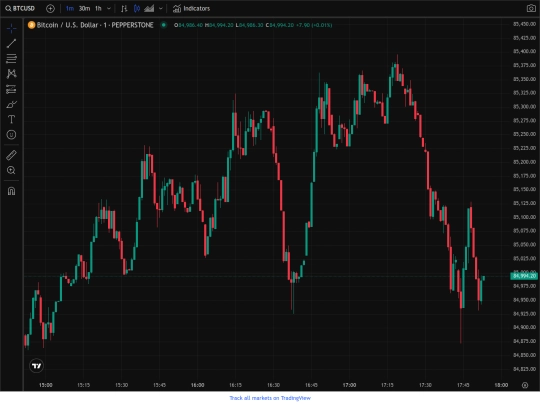Open chart settings gear at axis corner

click(525, 385)
